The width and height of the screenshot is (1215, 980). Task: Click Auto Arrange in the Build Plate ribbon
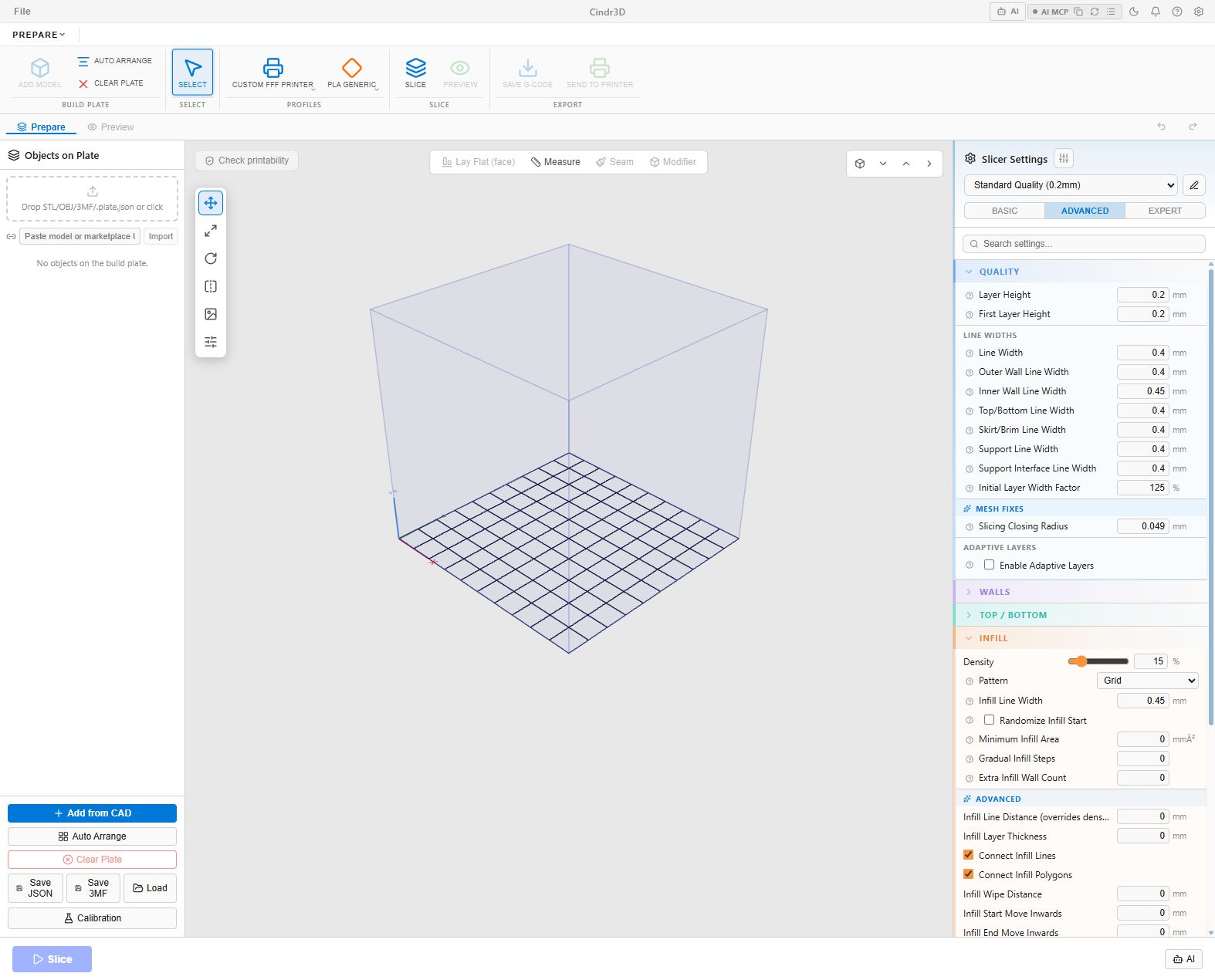click(x=115, y=61)
